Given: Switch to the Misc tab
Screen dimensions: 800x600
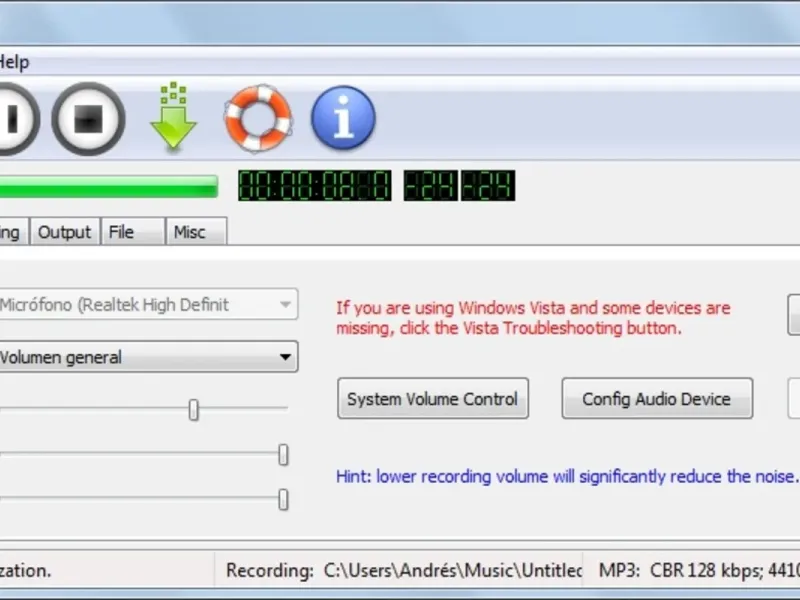Looking at the screenshot, I should 196,232.
